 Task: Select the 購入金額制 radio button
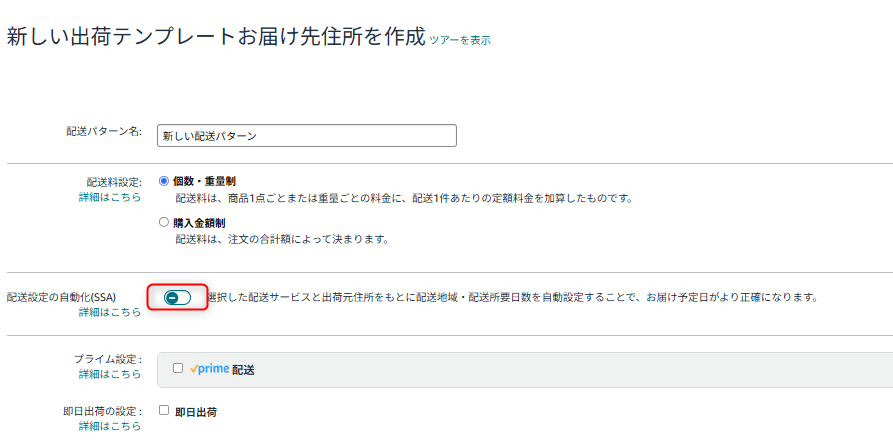click(164, 223)
